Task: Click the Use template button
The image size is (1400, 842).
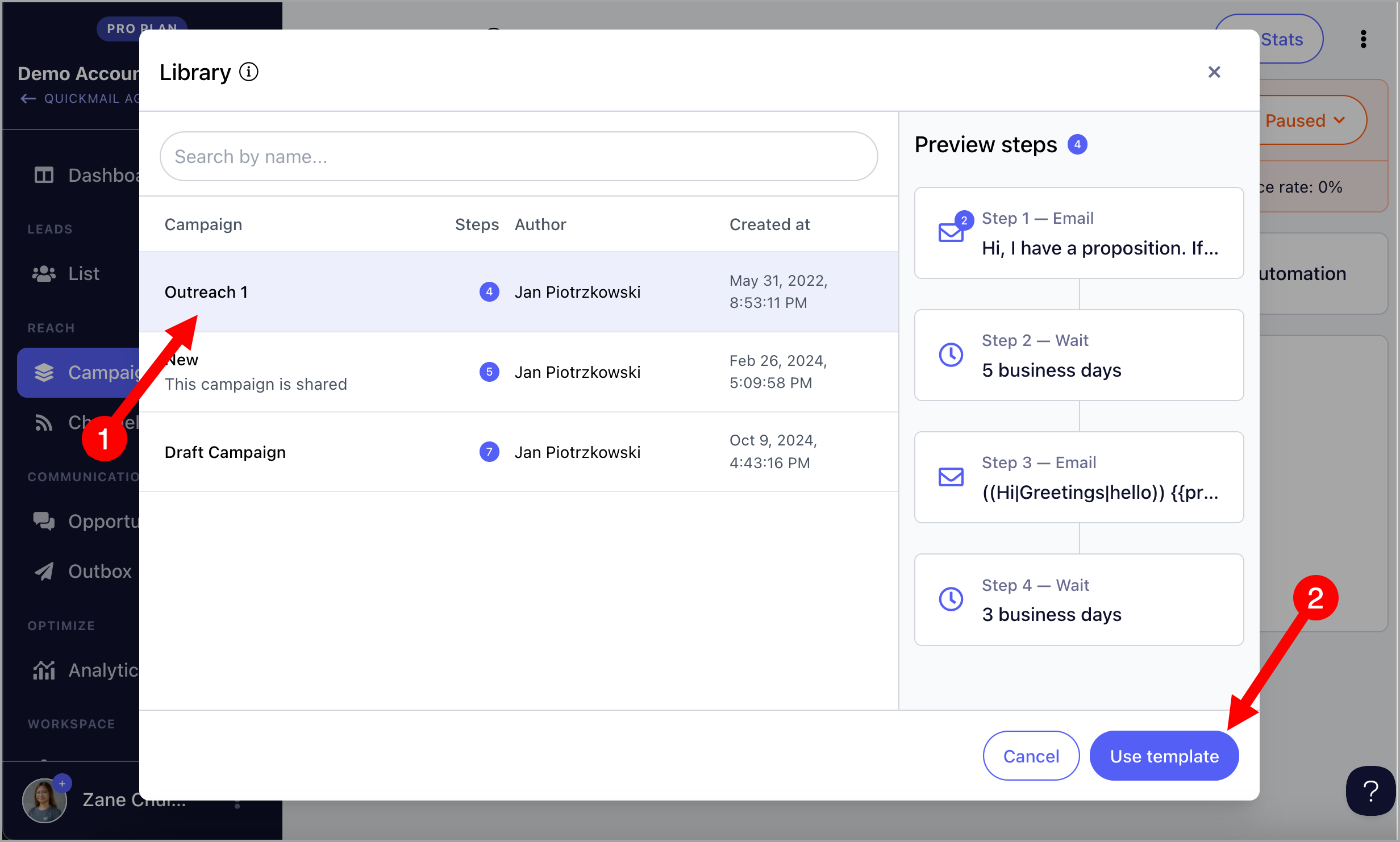Action: [x=1164, y=756]
